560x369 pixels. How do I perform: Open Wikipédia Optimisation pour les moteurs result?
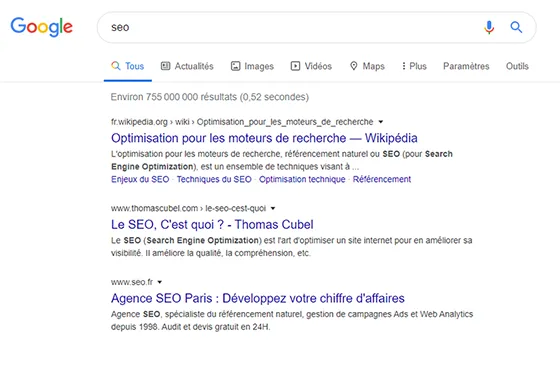coord(264,138)
